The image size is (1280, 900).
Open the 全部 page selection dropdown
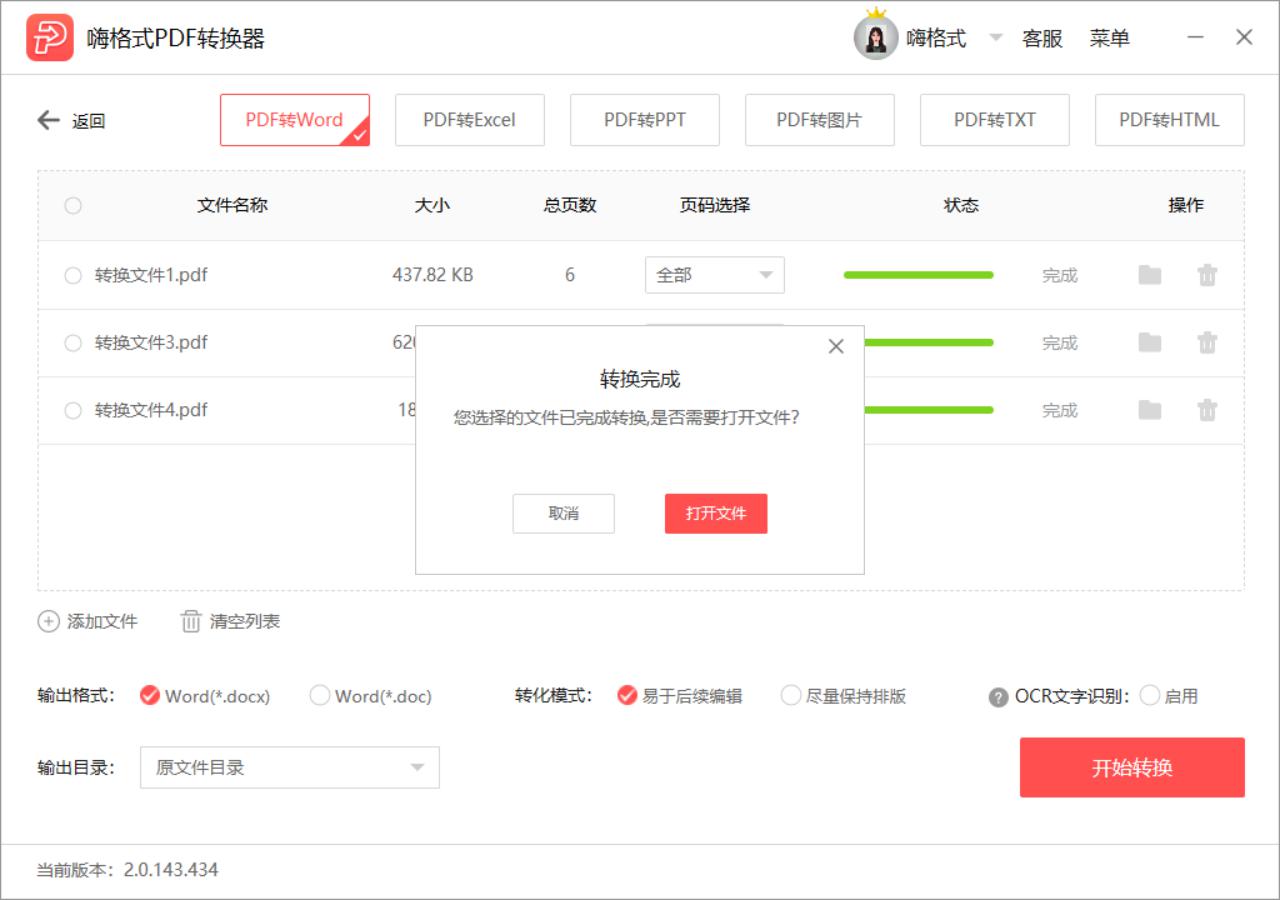pos(714,274)
